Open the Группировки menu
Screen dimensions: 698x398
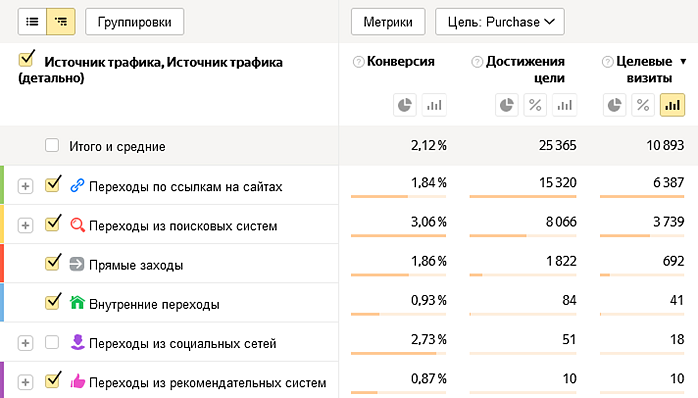coord(134,21)
